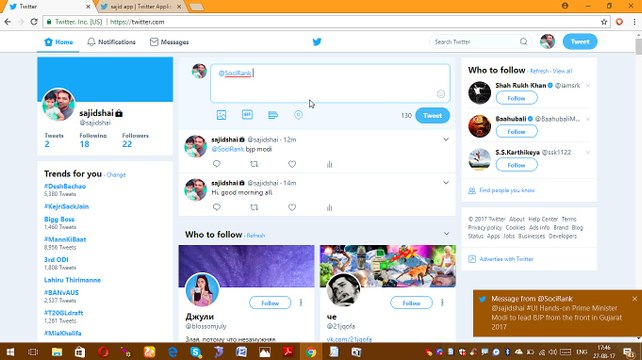
Task: Go to the Home tab
Action: 59,42
